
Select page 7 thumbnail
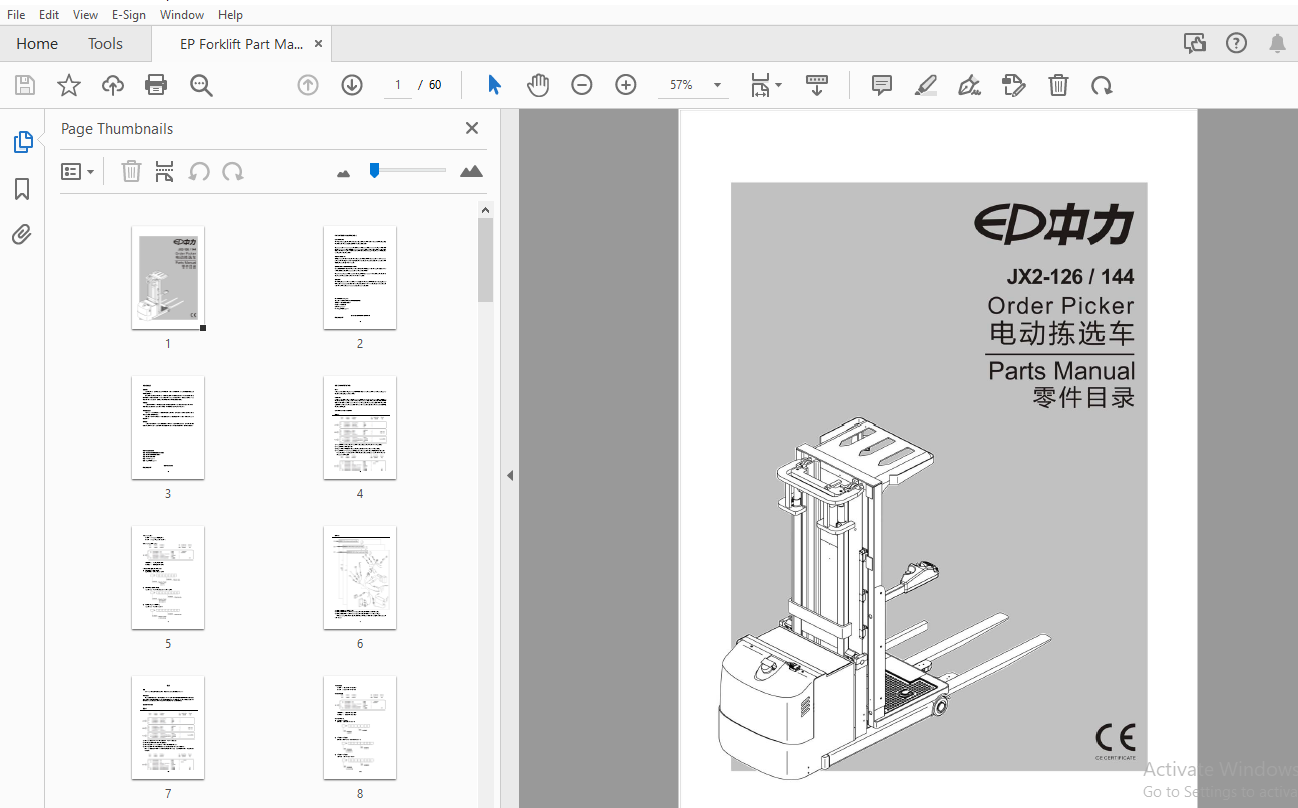(168, 728)
